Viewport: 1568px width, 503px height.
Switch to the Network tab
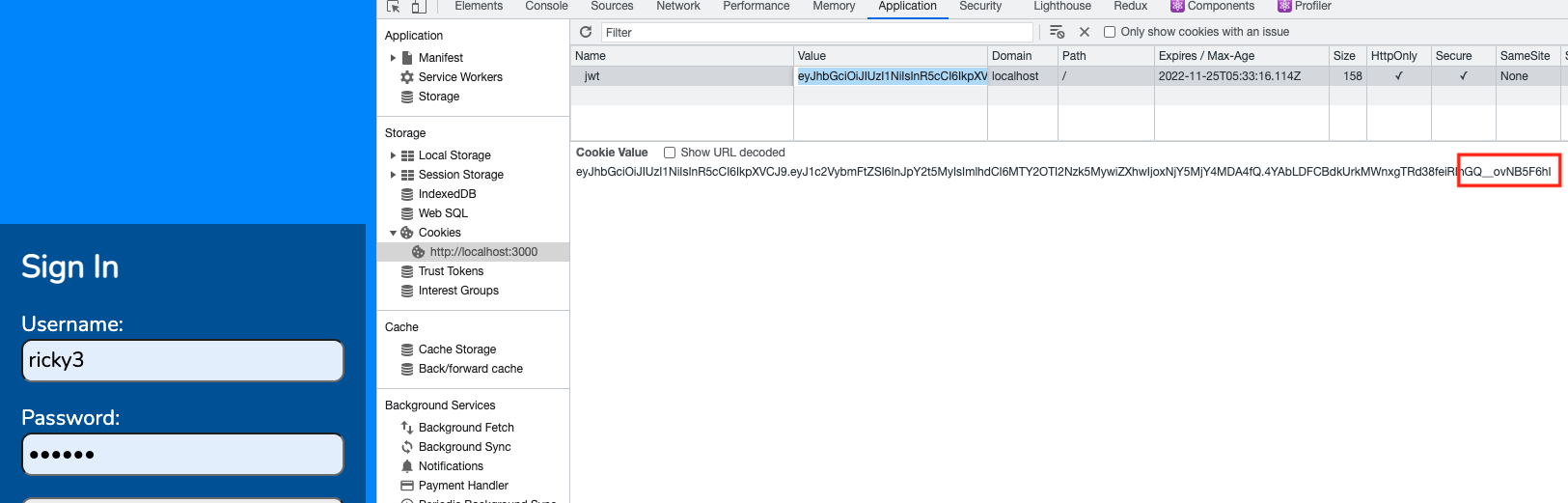[677, 6]
